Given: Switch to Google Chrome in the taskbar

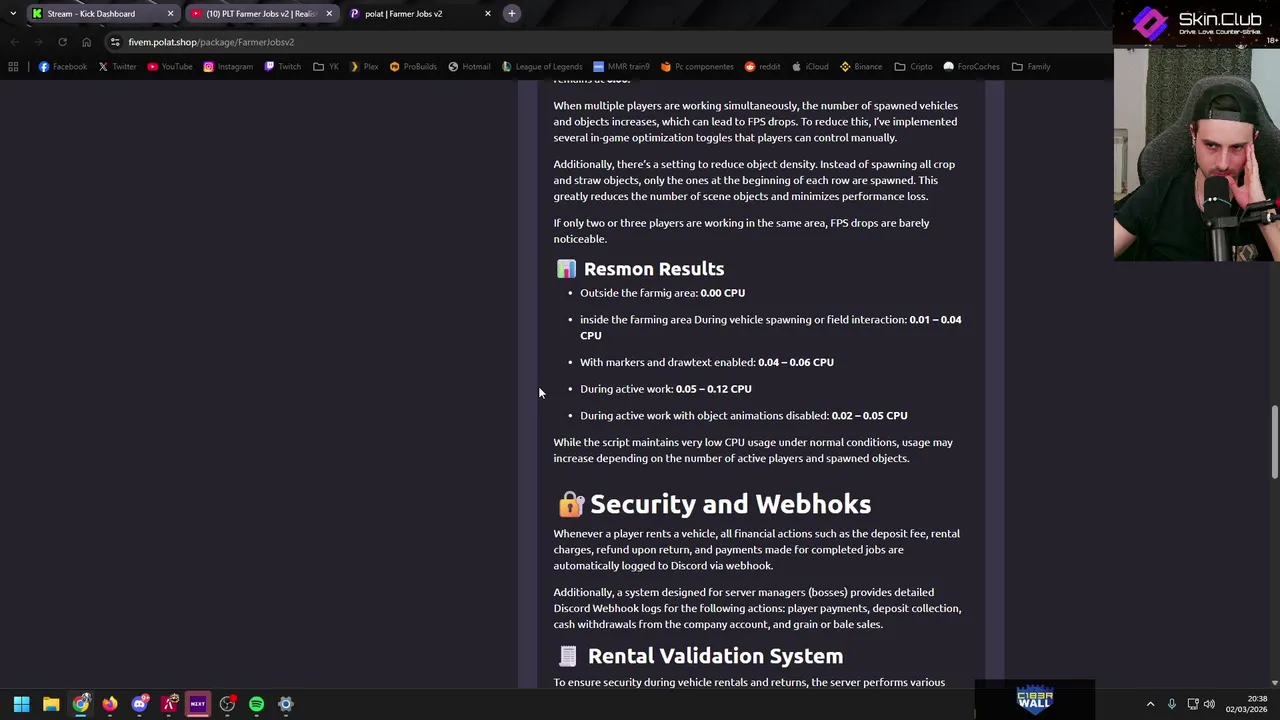Looking at the screenshot, I should click(x=80, y=704).
